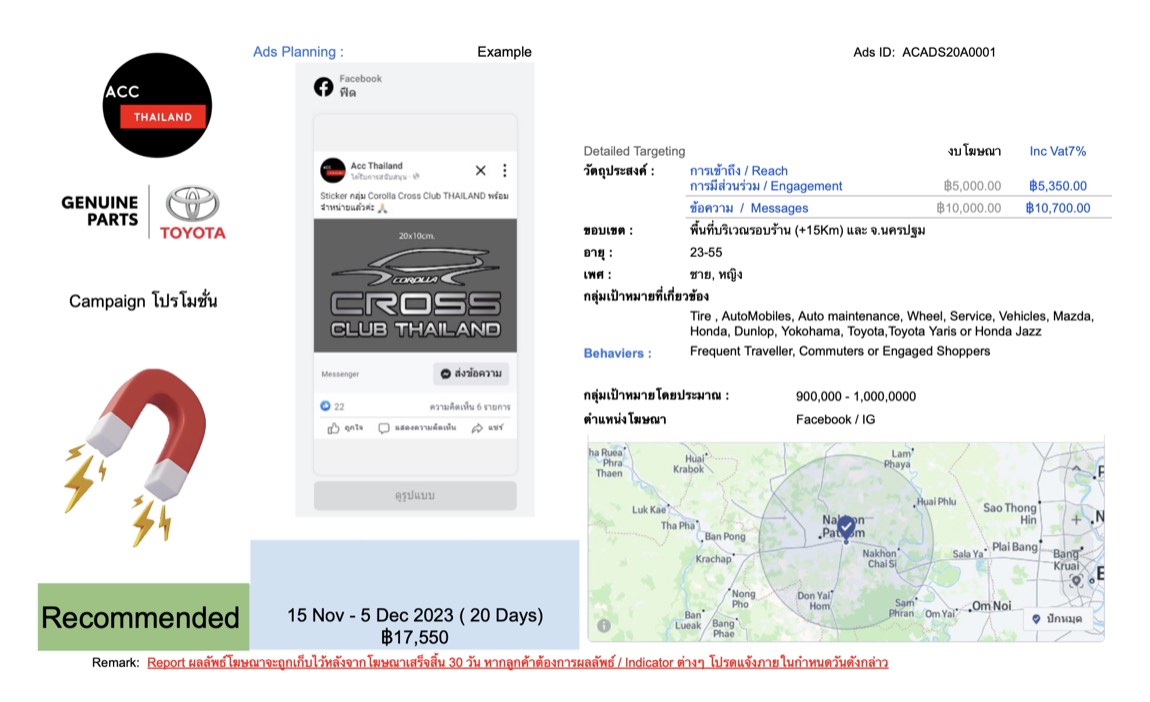Click the Frequent Traveller behaviors text
The height and width of the screenshot is (702, 1150).
[840, 351]
